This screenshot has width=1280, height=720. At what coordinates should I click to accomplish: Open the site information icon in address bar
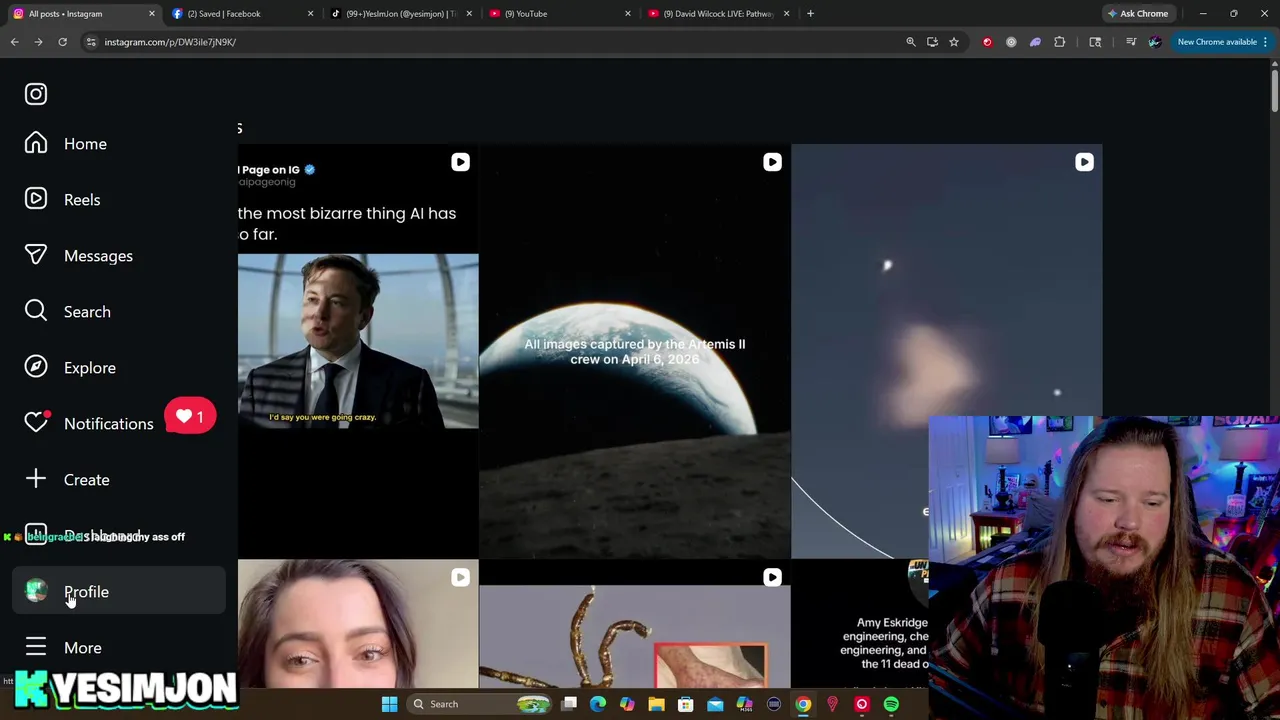click(91, 42)
